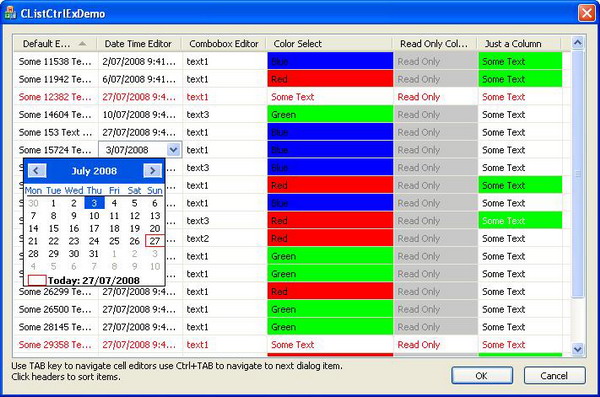Viewport: 600px width, 397px height.
Task: Click the Today red box marker in calendar
Action: (x=37, y=280)
